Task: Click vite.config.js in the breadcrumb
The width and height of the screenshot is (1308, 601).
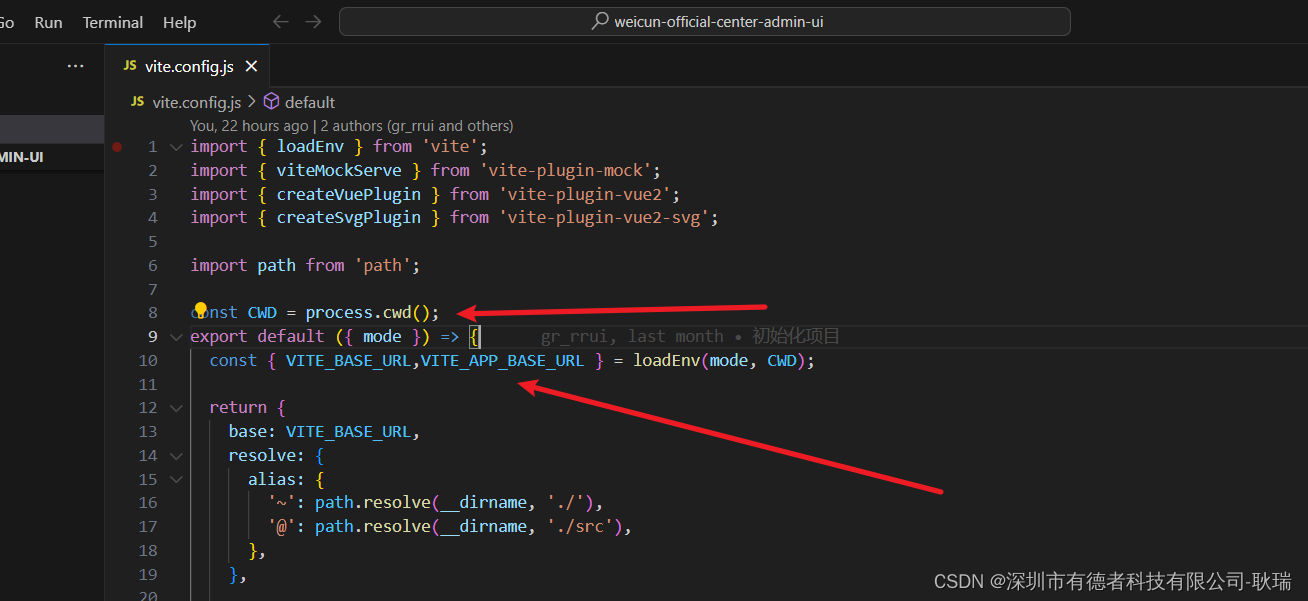Action: click(197, 102)
